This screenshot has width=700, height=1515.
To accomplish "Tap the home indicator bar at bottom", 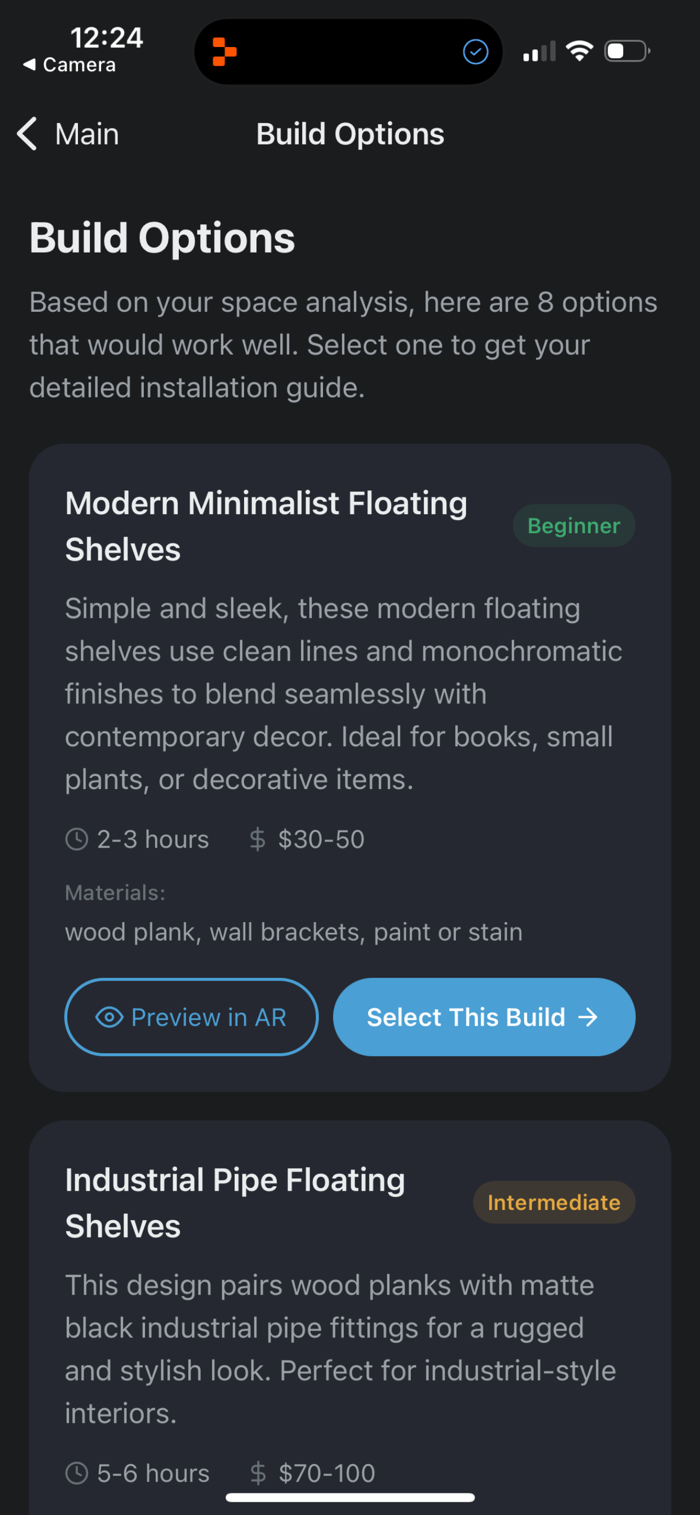I will [x=350, y=1497].
